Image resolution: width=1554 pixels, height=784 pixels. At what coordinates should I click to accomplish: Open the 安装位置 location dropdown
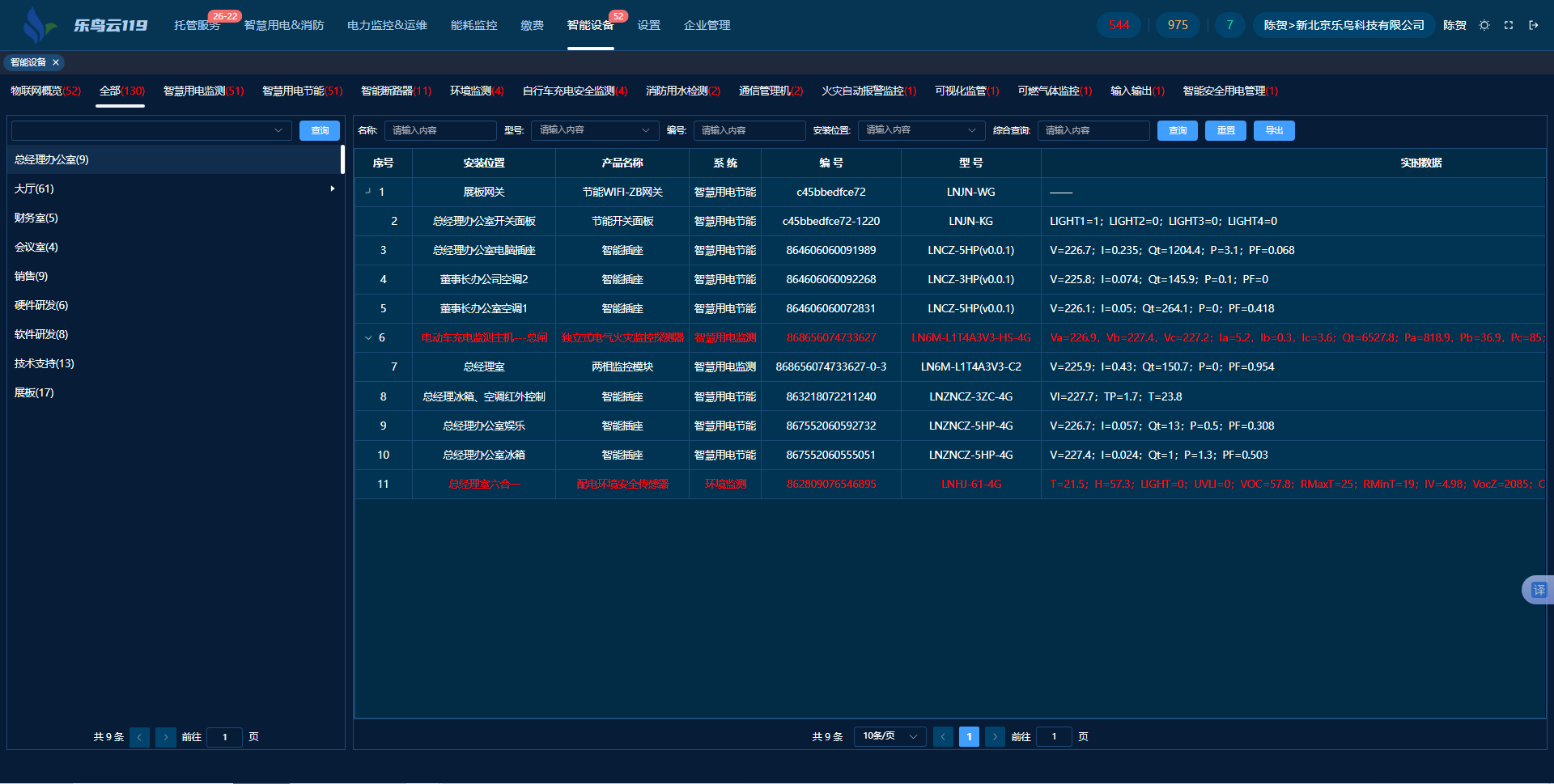tap(920, 130)
